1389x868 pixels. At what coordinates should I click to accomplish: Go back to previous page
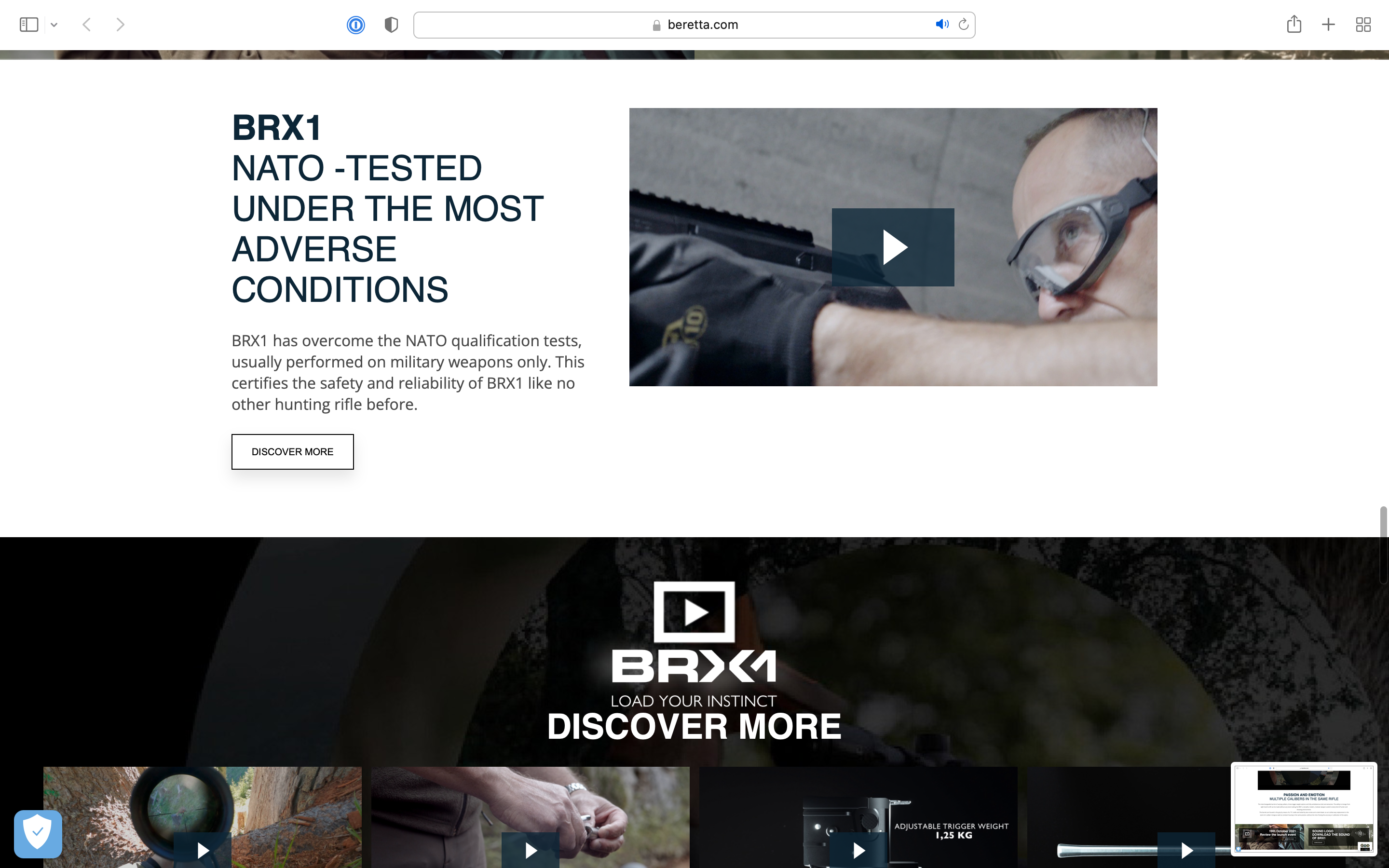point(87,25)
